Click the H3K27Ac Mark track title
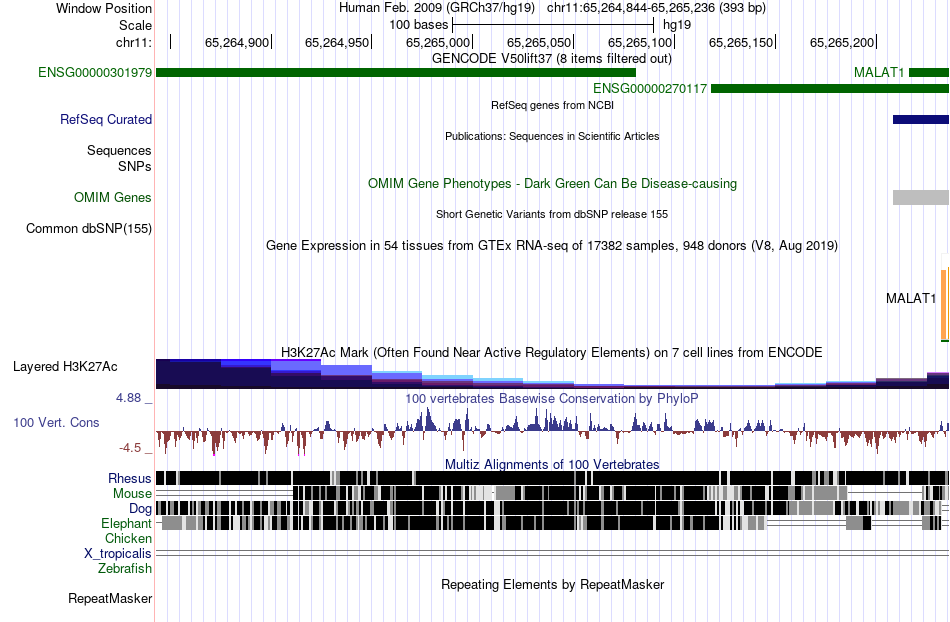 552,352
